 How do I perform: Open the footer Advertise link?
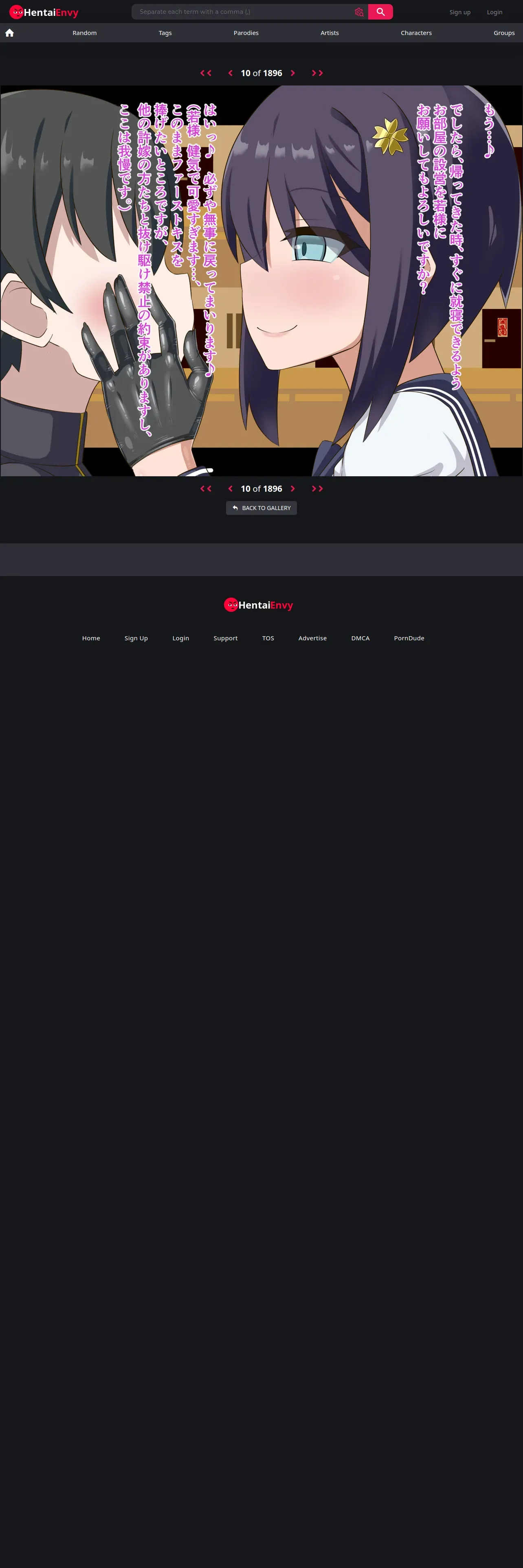(x=312, y=638)
